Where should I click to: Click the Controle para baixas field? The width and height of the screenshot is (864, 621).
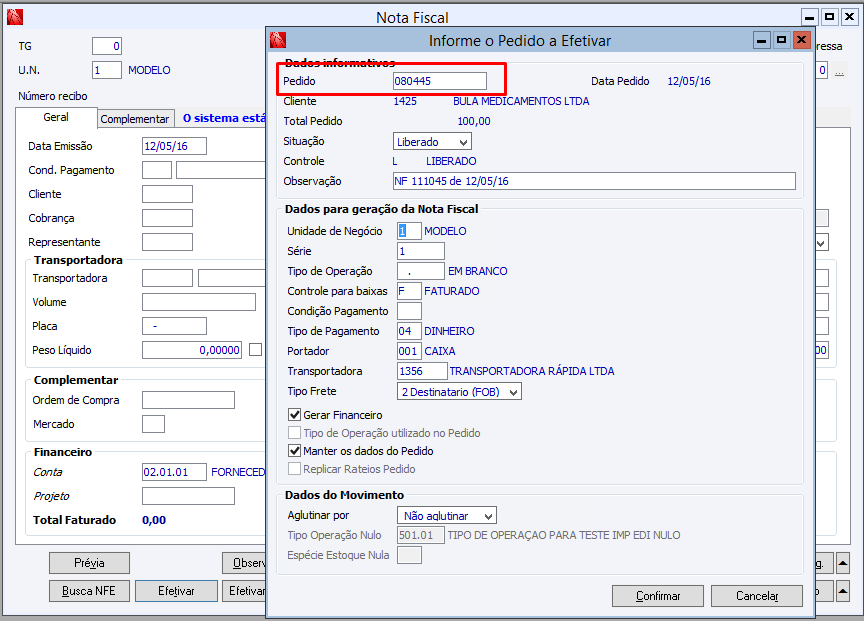[409, 291]
